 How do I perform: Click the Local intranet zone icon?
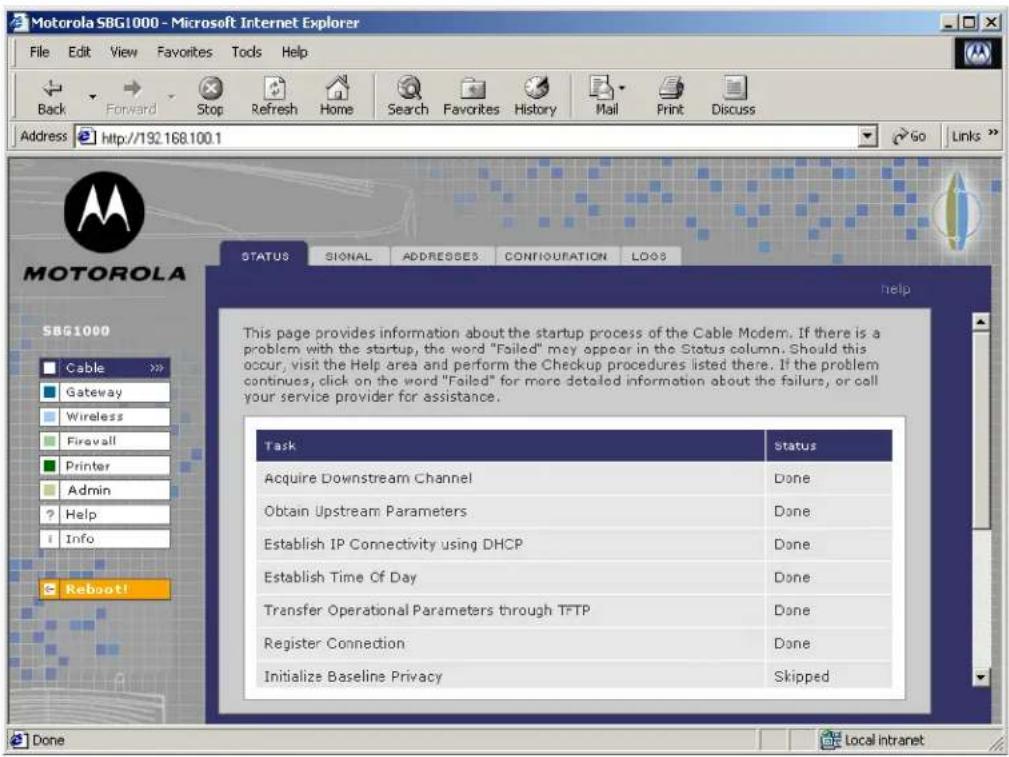click(830, 740)
